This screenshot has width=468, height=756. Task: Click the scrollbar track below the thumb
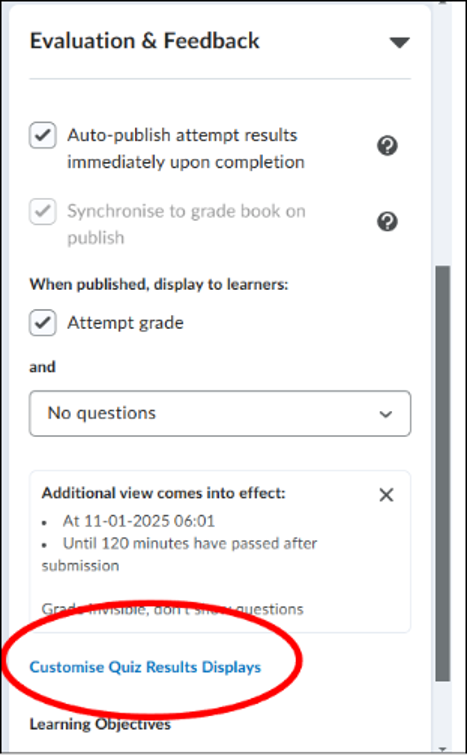coord(442,714)
